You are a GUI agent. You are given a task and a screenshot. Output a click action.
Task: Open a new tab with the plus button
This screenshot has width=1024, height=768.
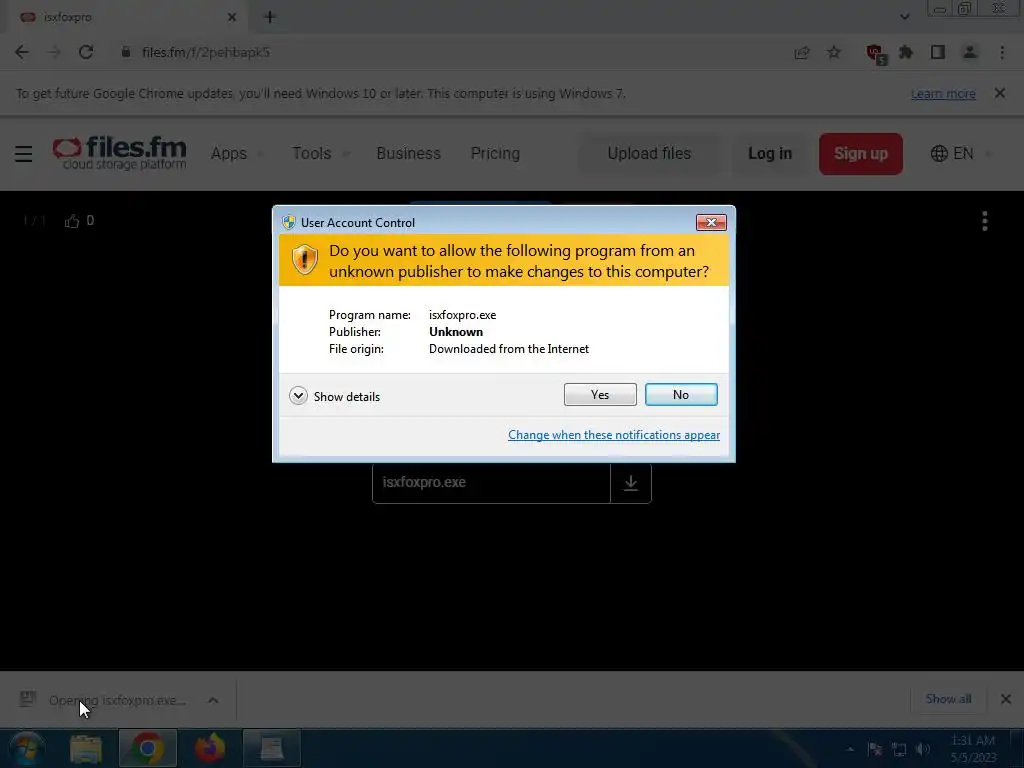tap(270, 17)
